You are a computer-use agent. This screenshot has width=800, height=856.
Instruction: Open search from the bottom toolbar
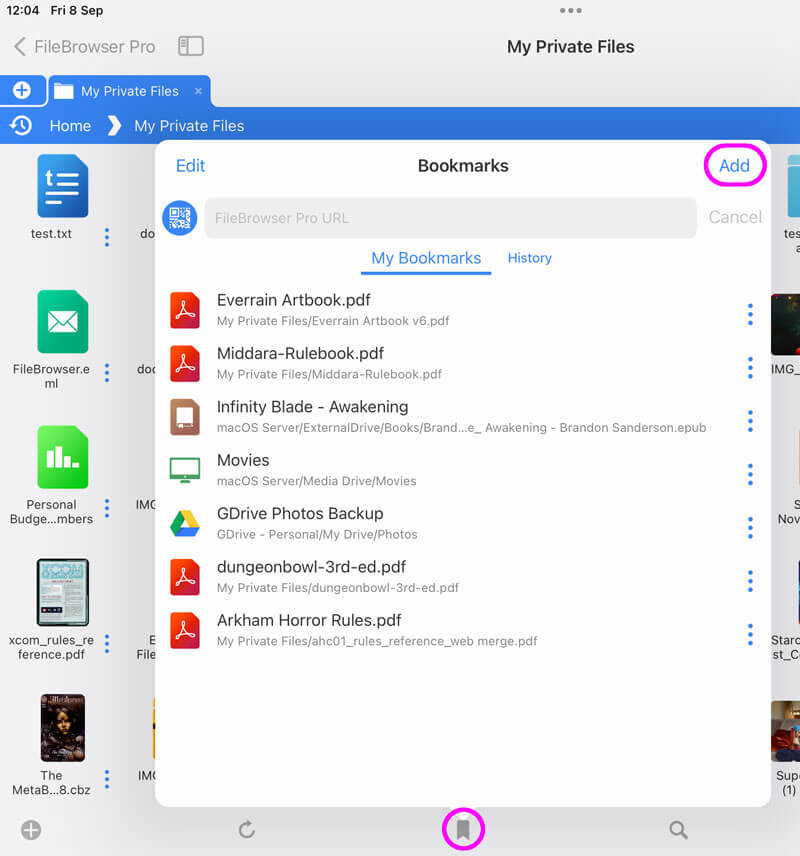coord(678,830)
